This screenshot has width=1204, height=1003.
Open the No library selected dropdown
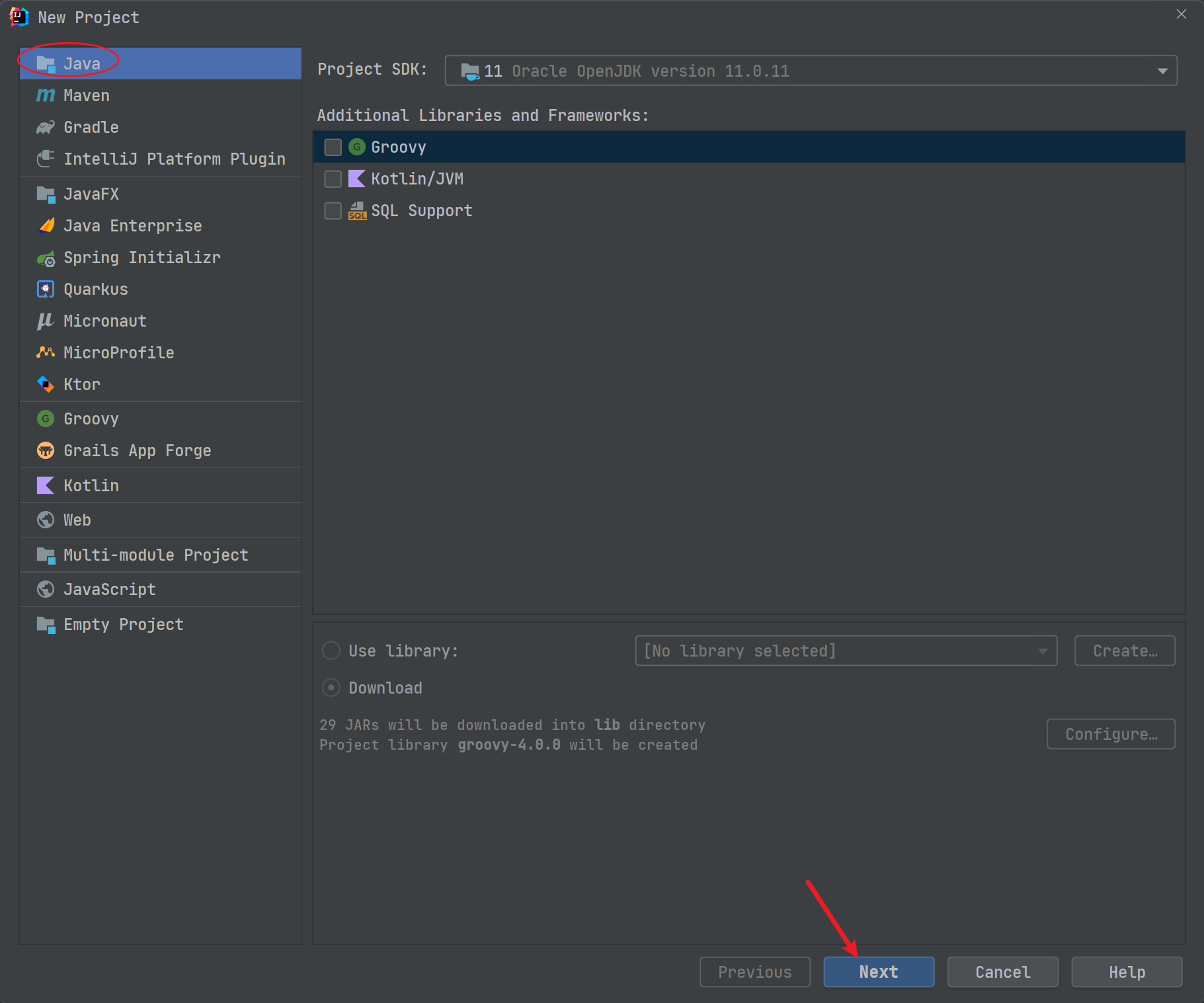(x=846, y=651)
